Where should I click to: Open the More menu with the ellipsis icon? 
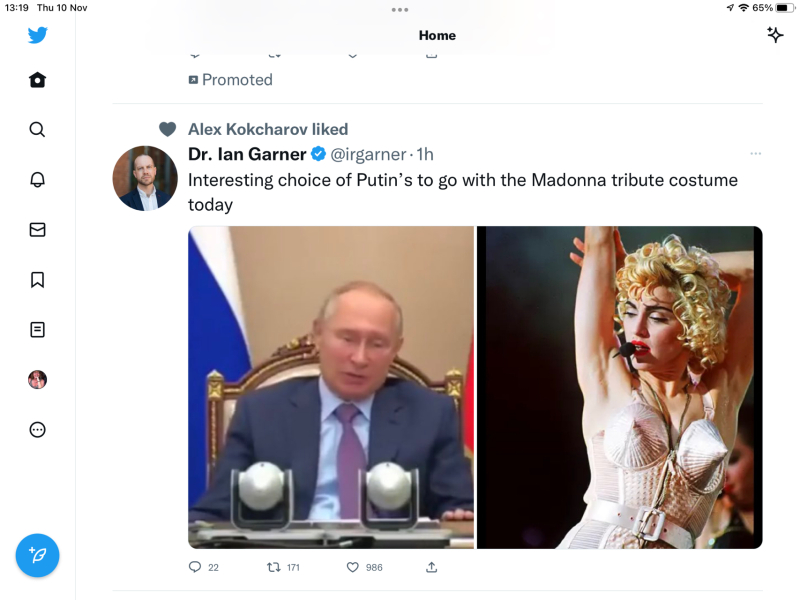click(x=37, y=429)
